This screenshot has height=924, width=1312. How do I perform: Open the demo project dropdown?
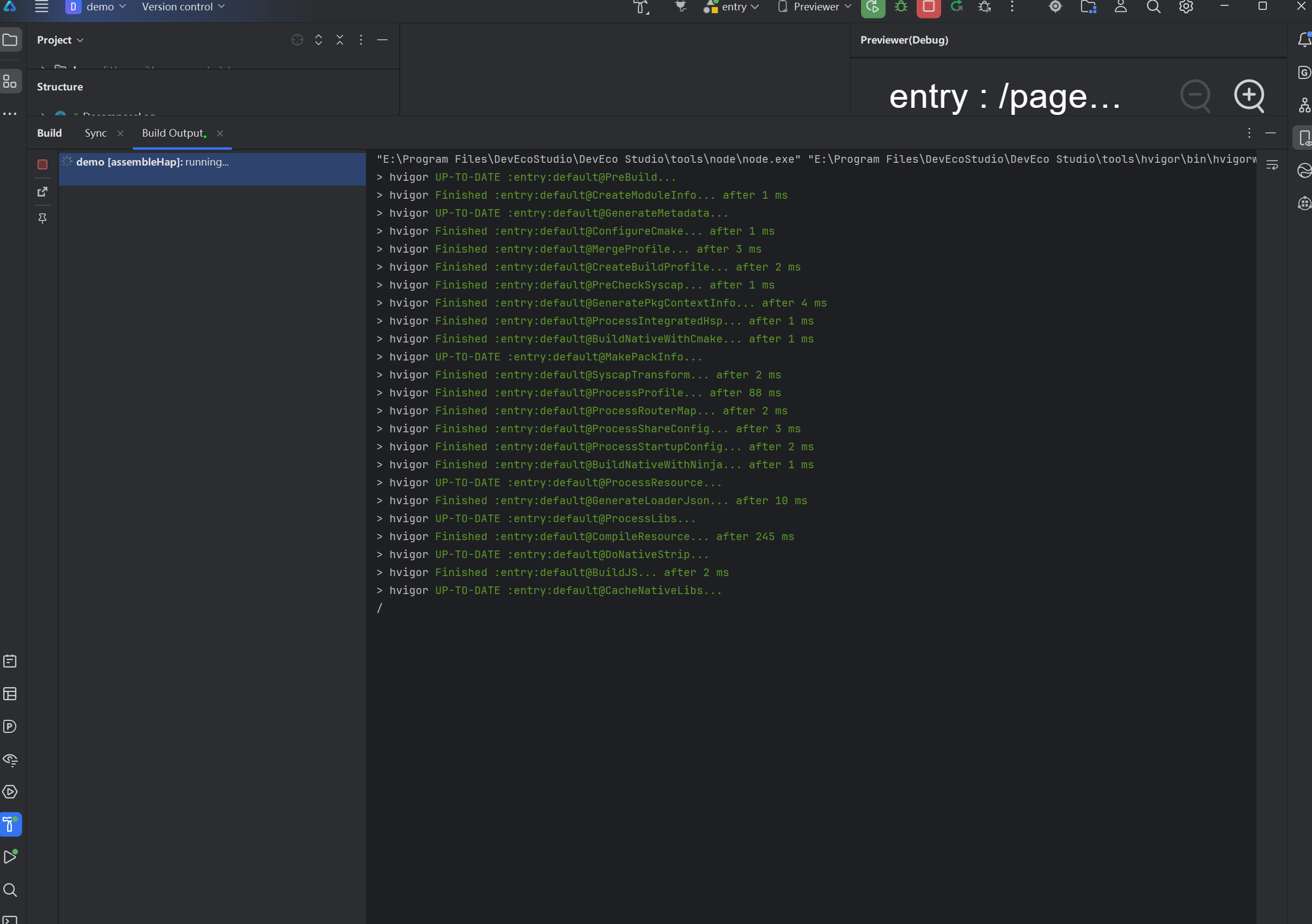point(96,7)
